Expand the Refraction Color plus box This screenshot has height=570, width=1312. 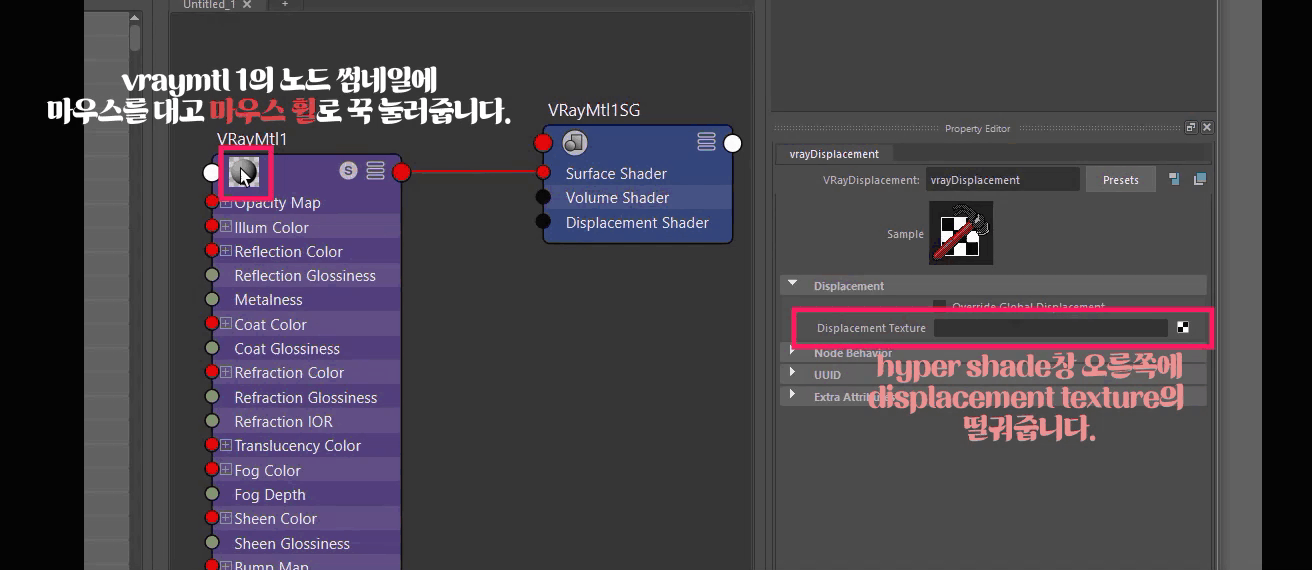(x=226, y=372)
